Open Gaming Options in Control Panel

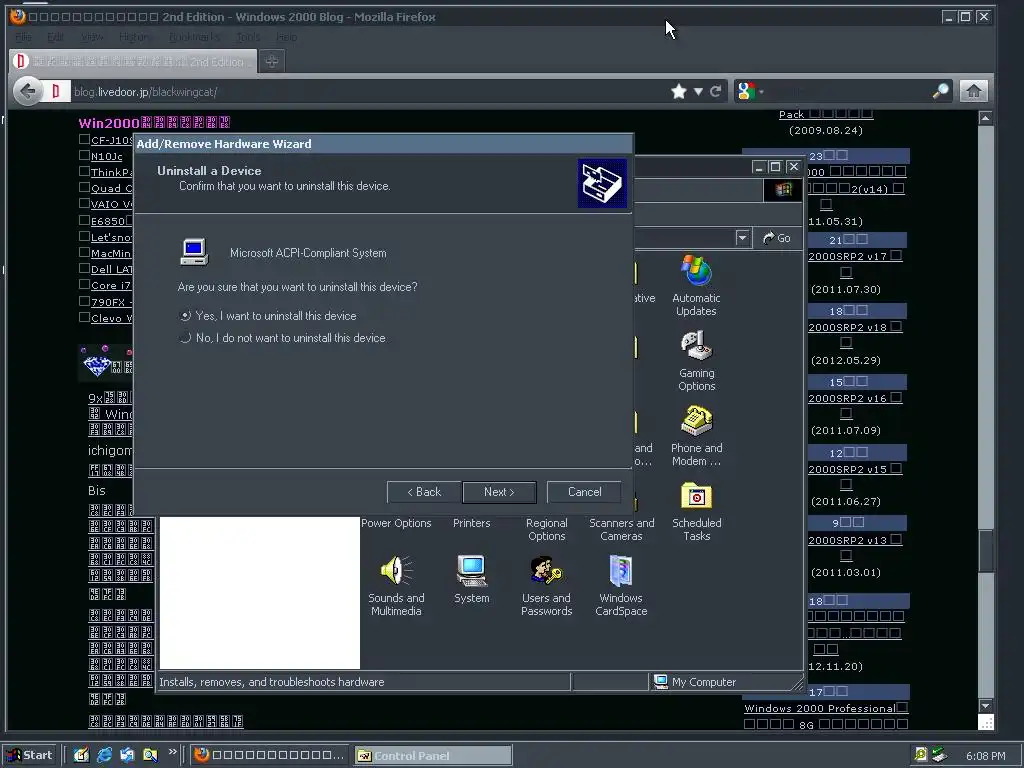696,360
